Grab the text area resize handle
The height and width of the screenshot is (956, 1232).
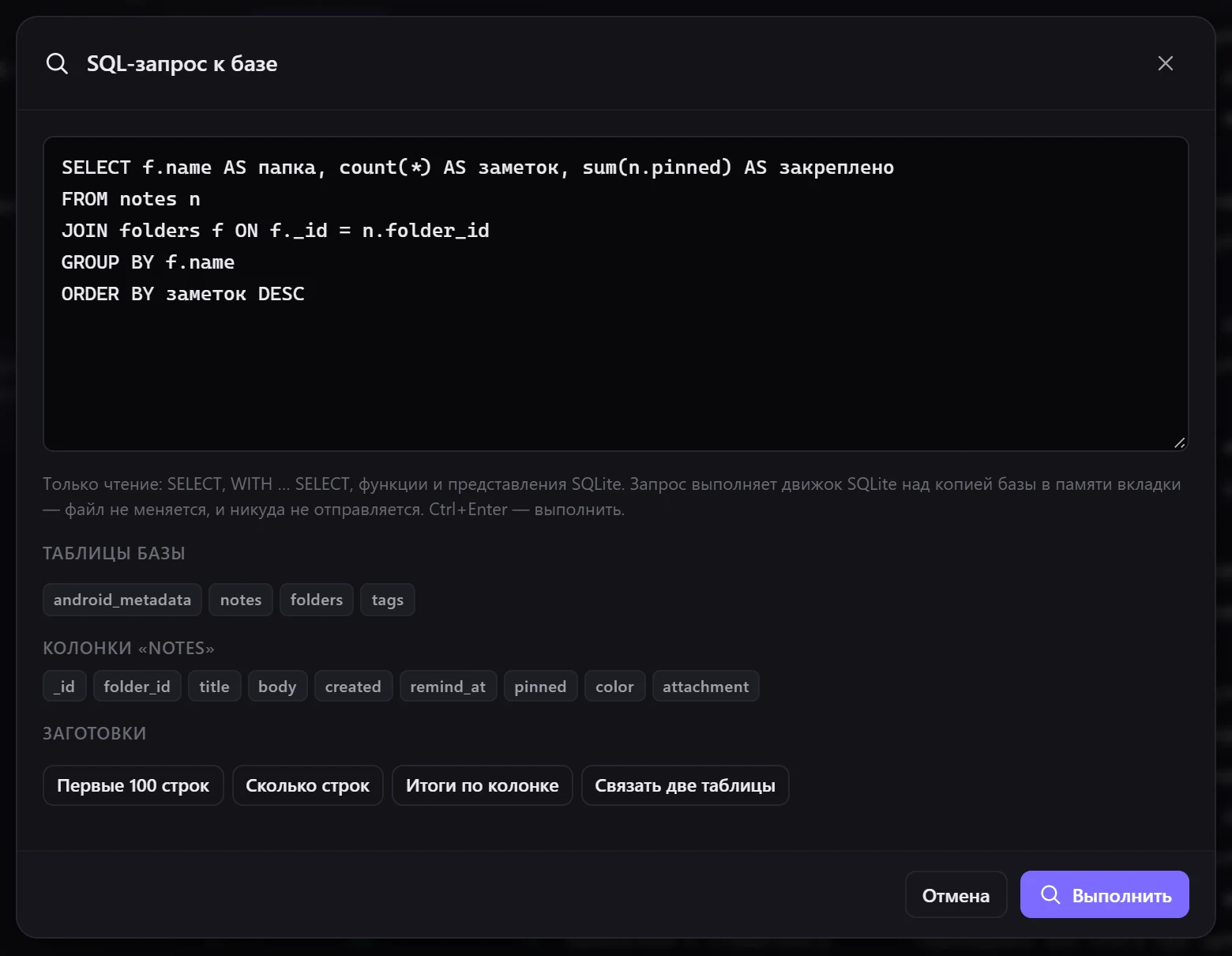(x=1179, y=442)
